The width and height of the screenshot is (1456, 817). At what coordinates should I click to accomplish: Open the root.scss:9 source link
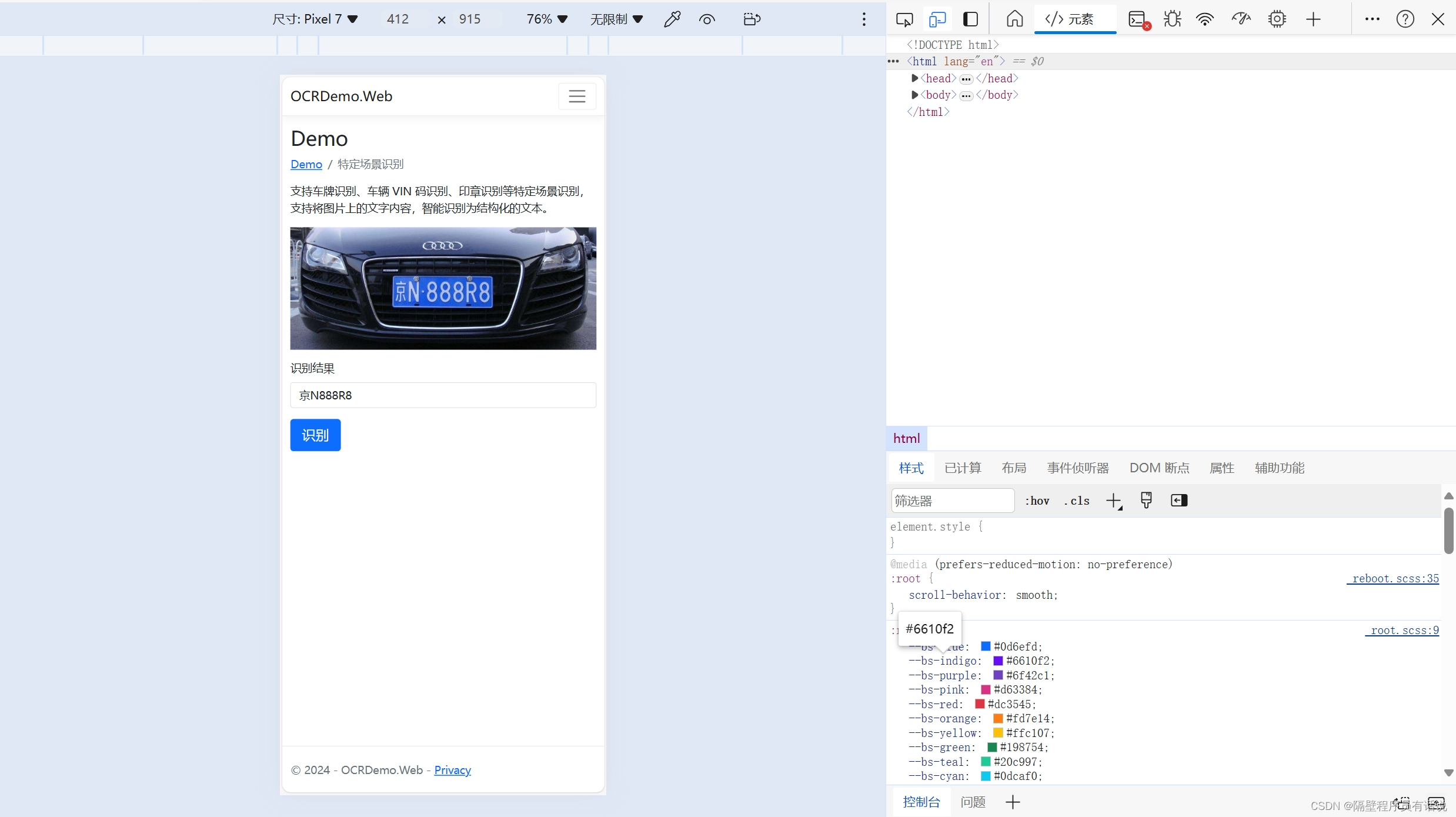pyautogui.click(x=1402, y=630)
